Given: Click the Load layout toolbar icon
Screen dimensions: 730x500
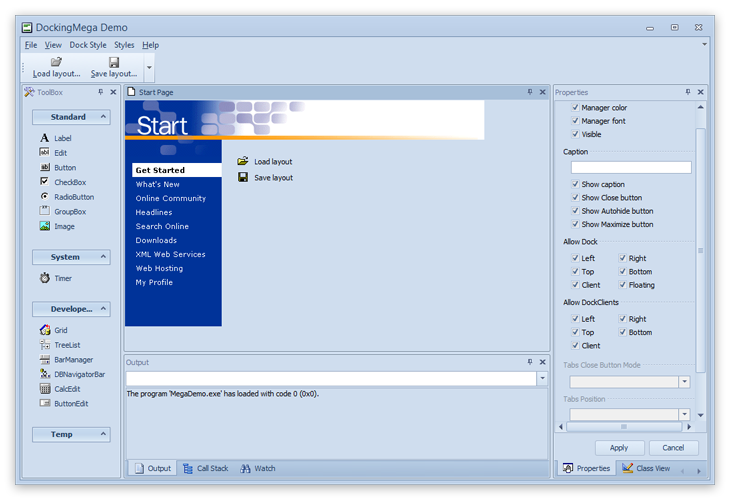Looking at the screenshot, I should click(x=56, y=62).
